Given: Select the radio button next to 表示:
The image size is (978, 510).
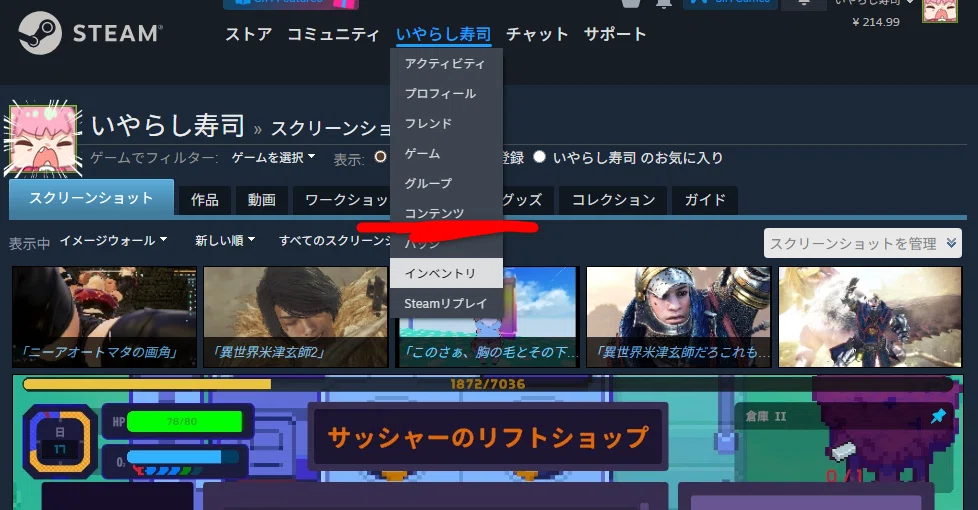Looking at the screenshot, I should coord(380,157).
